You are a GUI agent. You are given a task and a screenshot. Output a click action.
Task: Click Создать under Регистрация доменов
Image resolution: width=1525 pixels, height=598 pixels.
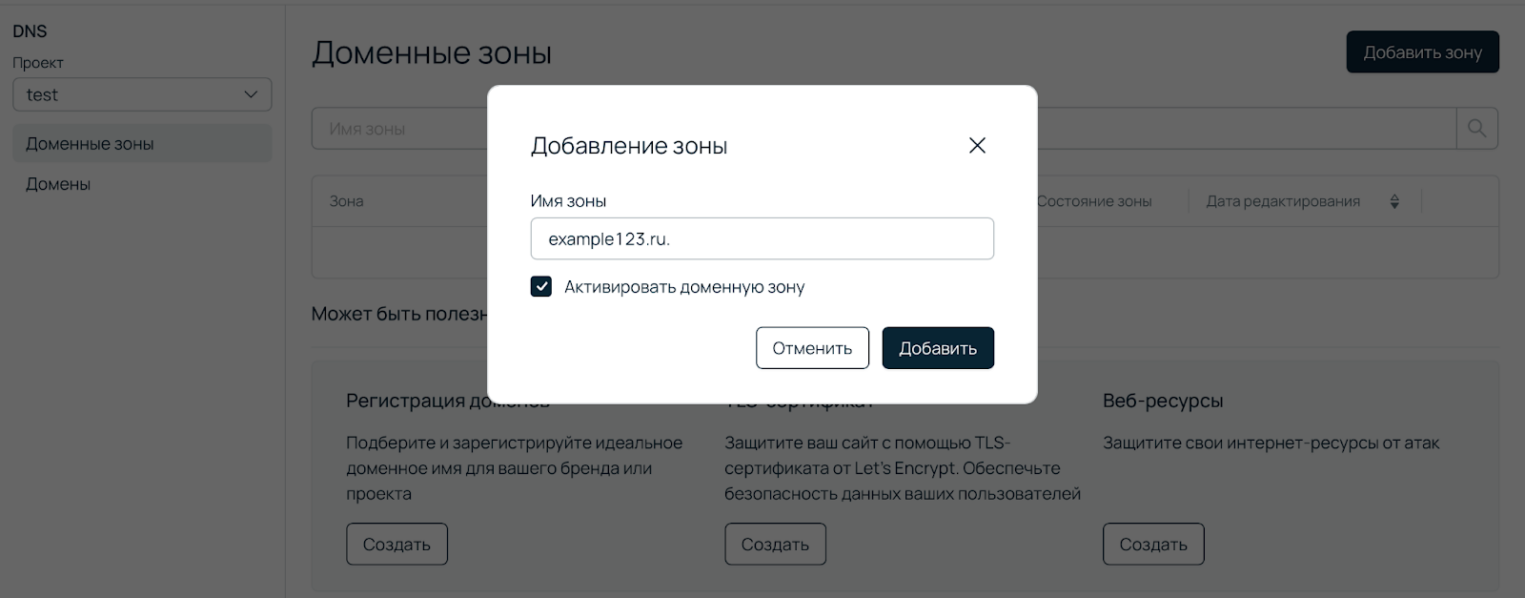click(396, 543)
